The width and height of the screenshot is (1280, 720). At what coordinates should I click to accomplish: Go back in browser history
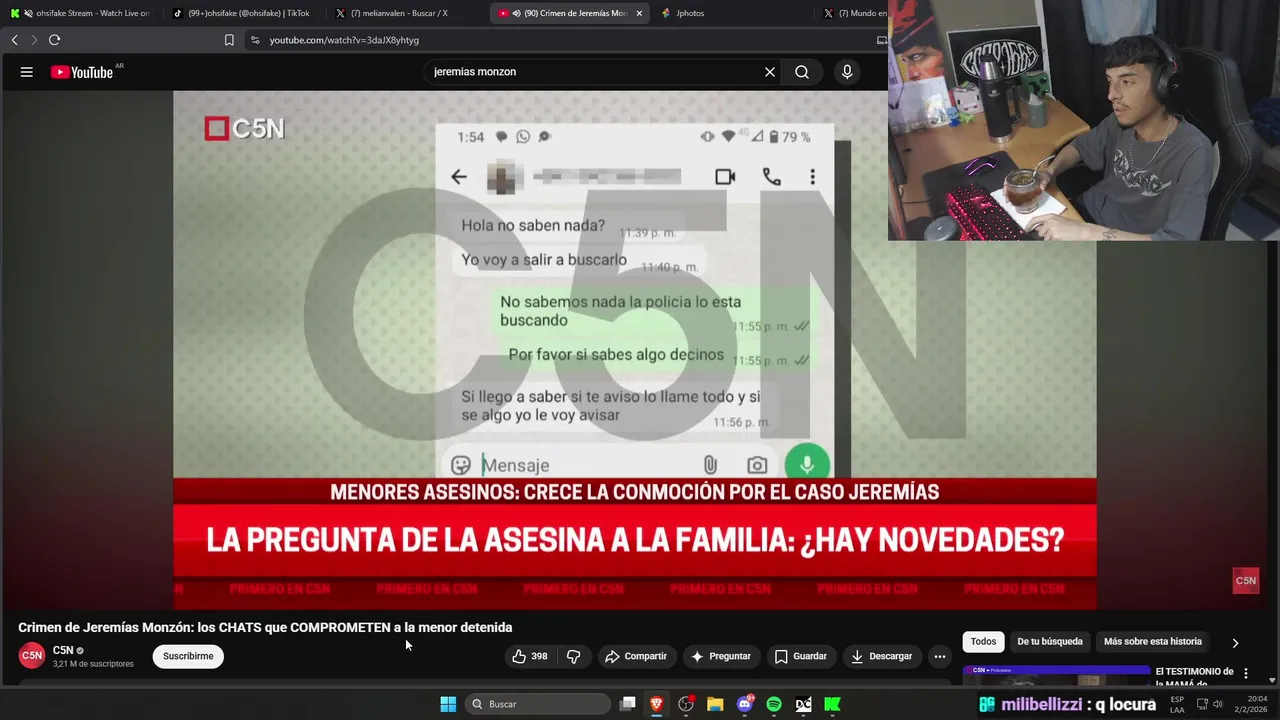[14, 40]
